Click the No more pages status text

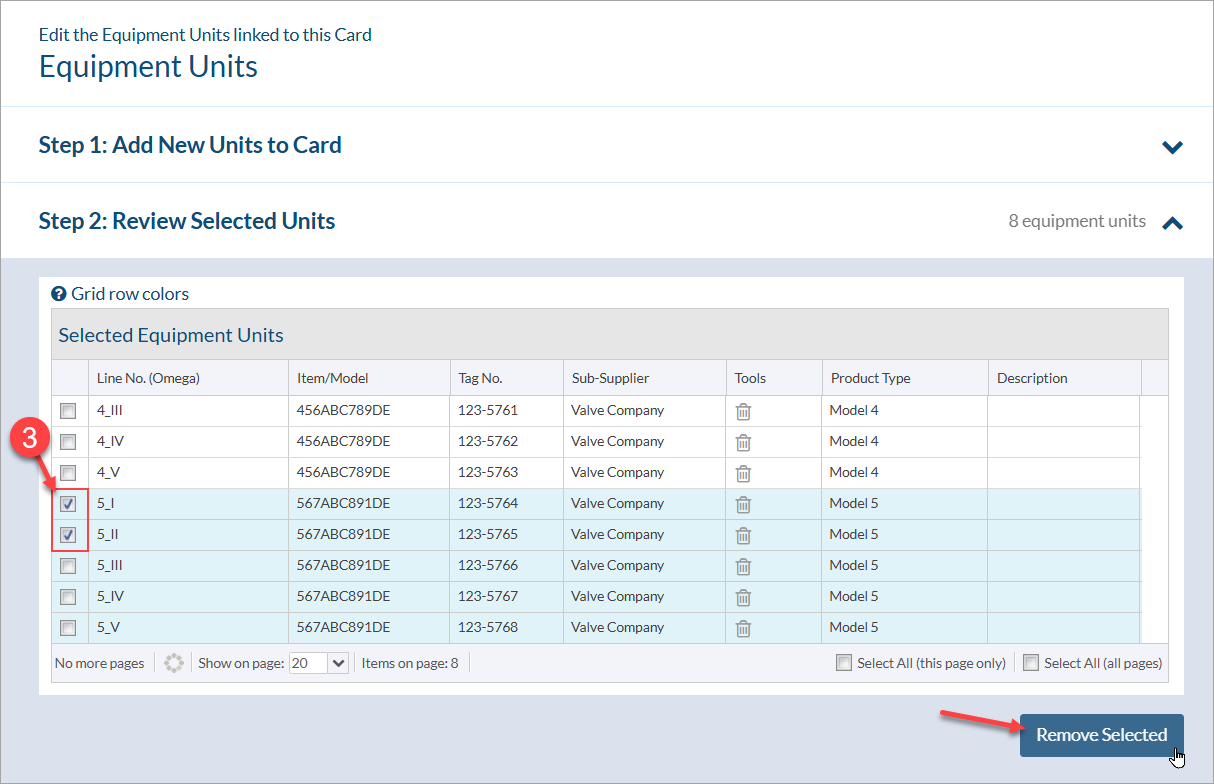[99, 663]
